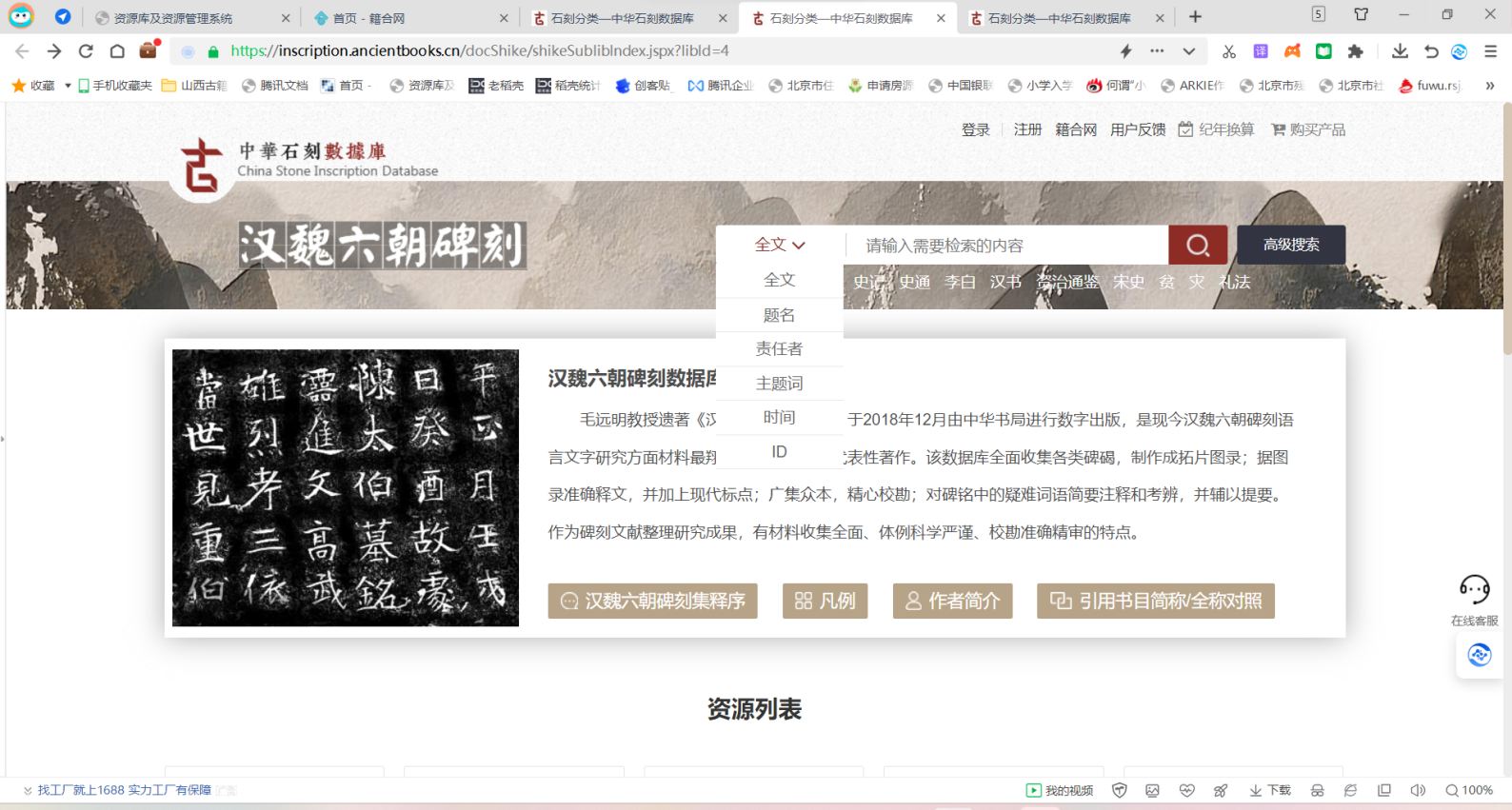Reload the current page

point(86,51)
